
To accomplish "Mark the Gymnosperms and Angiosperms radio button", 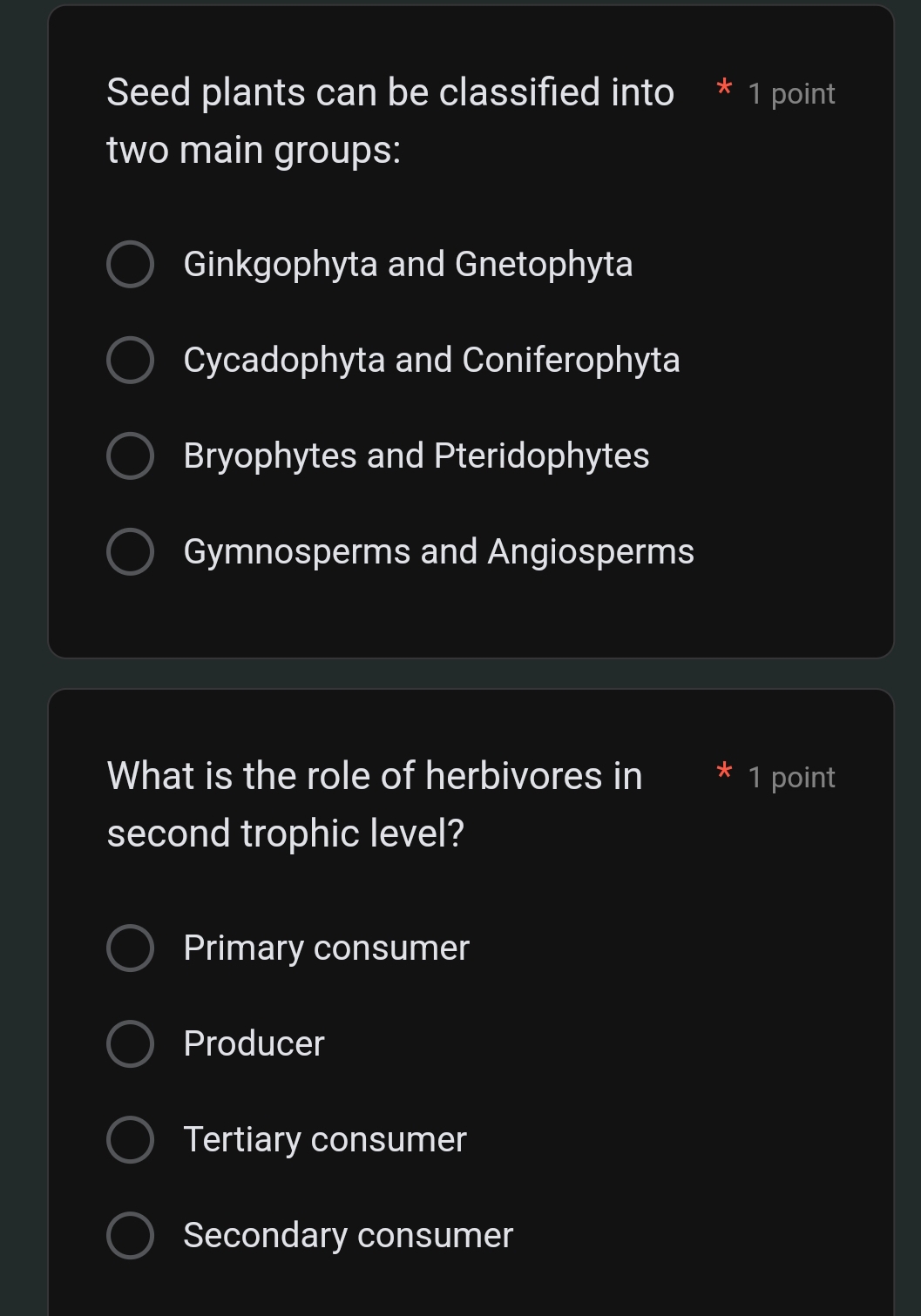I will 131,551.
